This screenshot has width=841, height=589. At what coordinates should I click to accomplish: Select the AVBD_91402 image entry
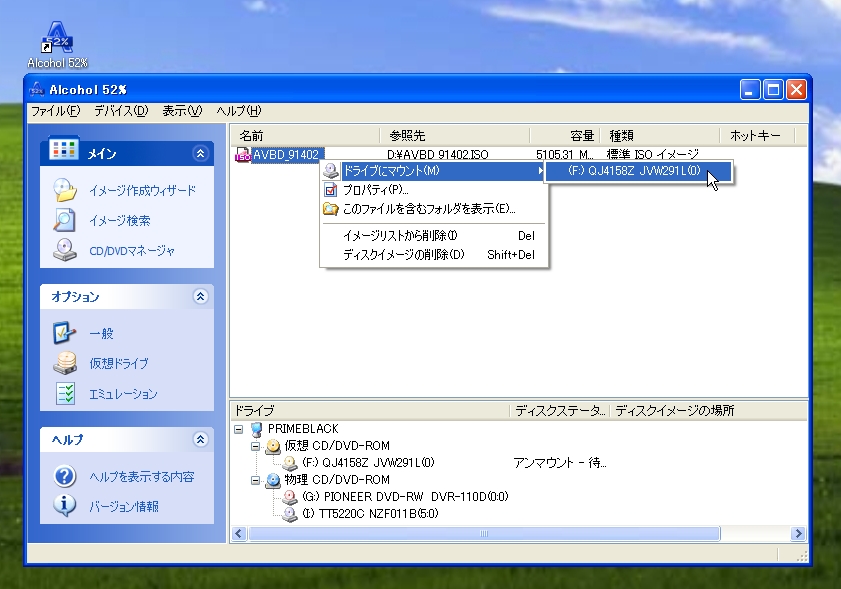tap(286, 155)
